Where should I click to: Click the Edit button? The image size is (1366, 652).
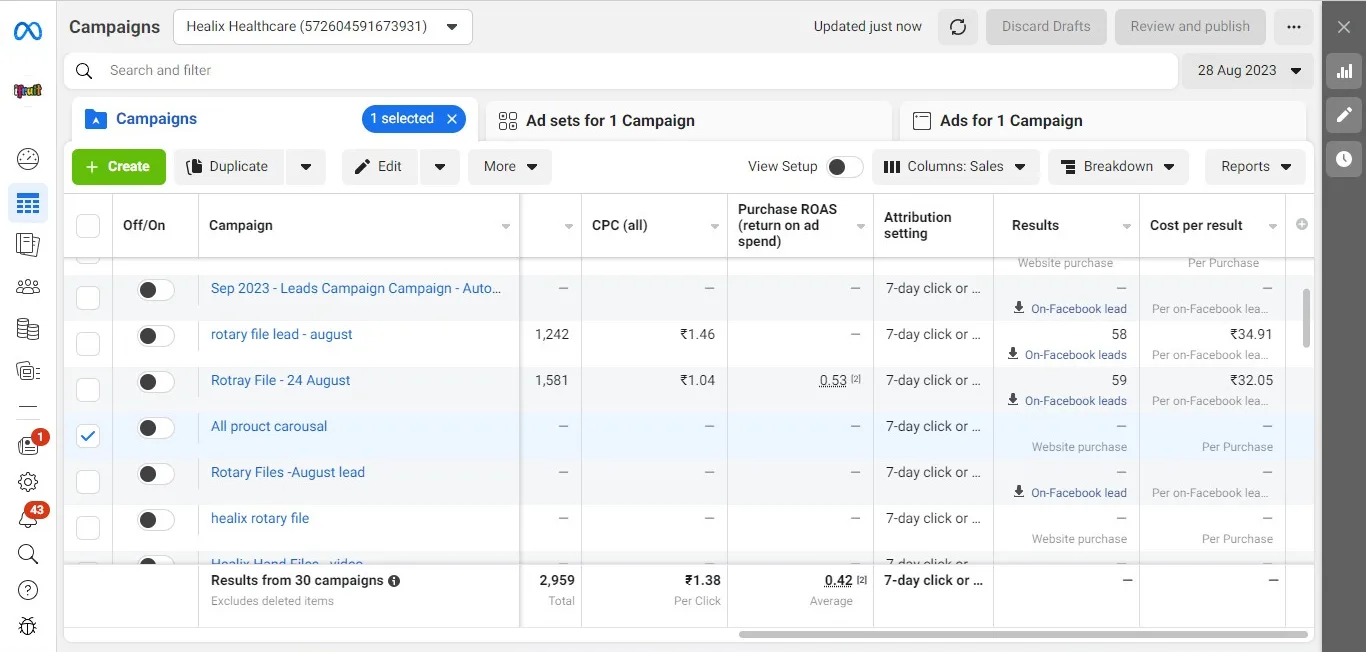point(381,167)
